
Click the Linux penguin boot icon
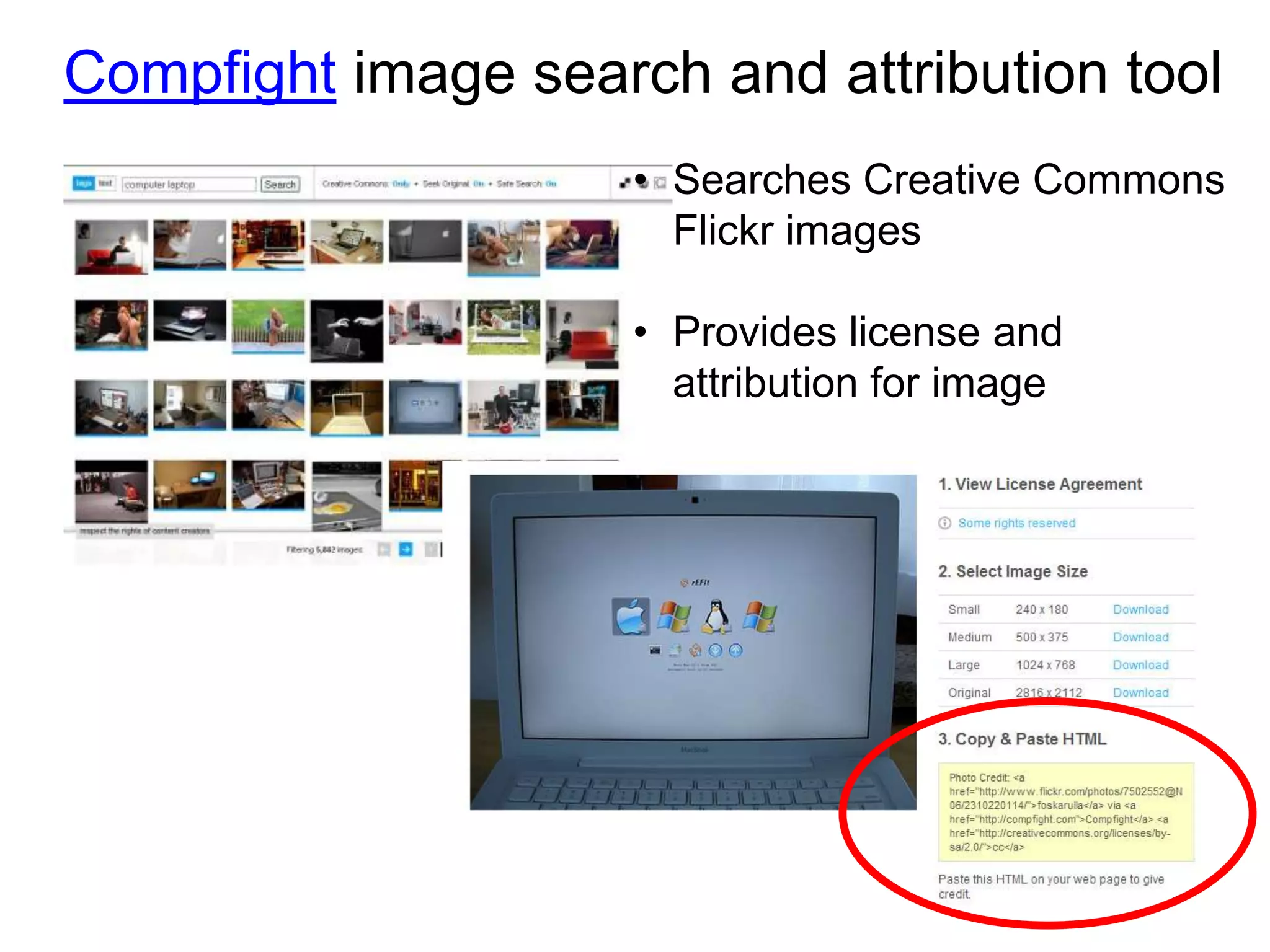[716, 617]
